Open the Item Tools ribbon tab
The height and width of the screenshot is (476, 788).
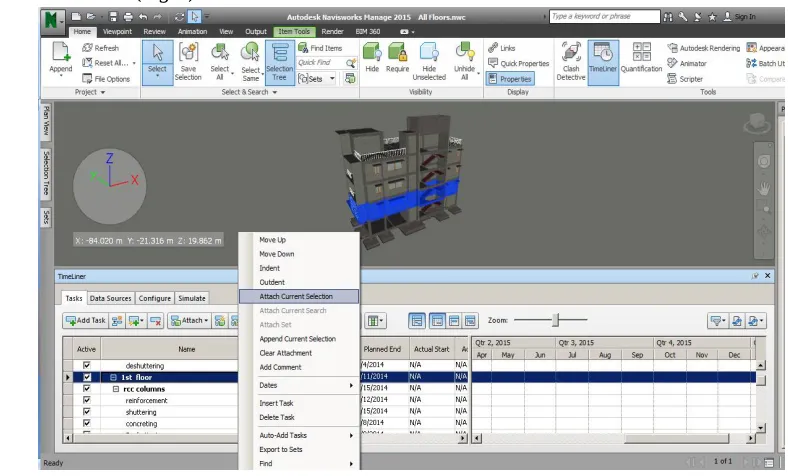point(294,32)
